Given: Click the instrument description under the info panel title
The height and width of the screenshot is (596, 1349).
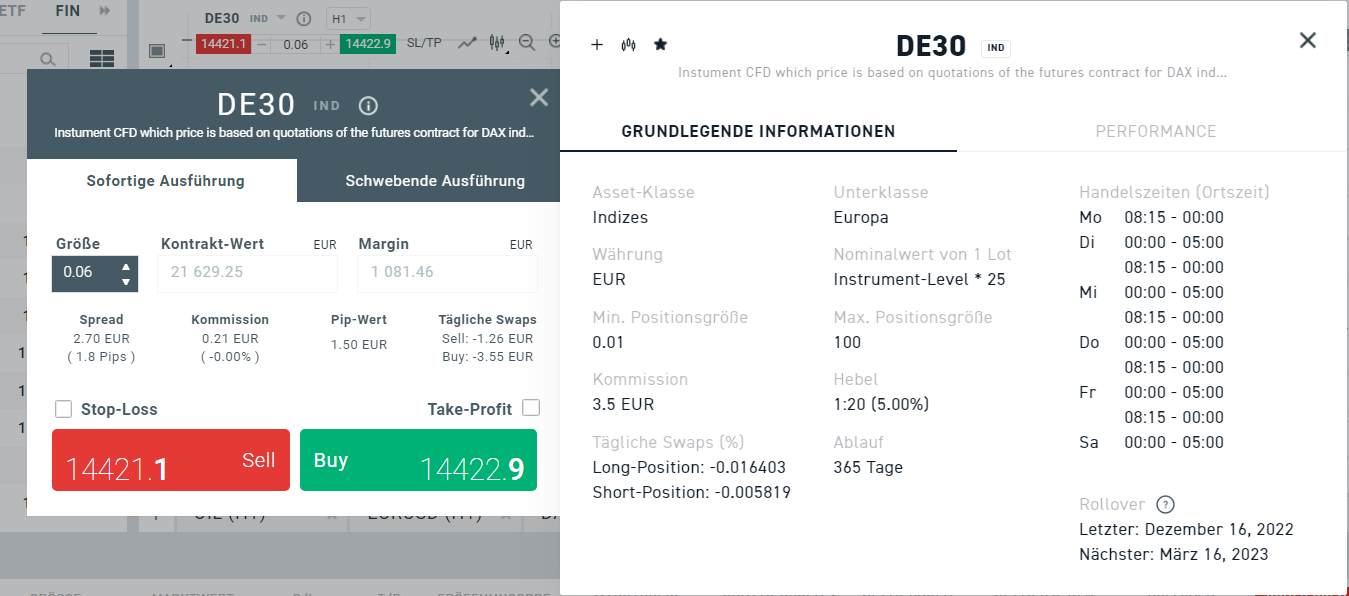Looking at the screenshot, I should (x=952, y=73).
